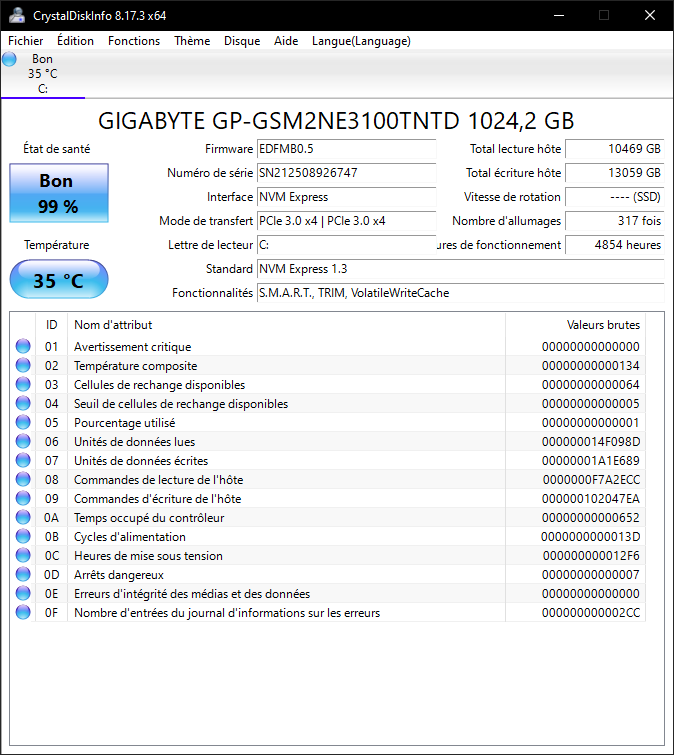This screenshot has height=755, width=674.
Task: Click status icon for Commandes de lecture row
Action: (23, 480)
